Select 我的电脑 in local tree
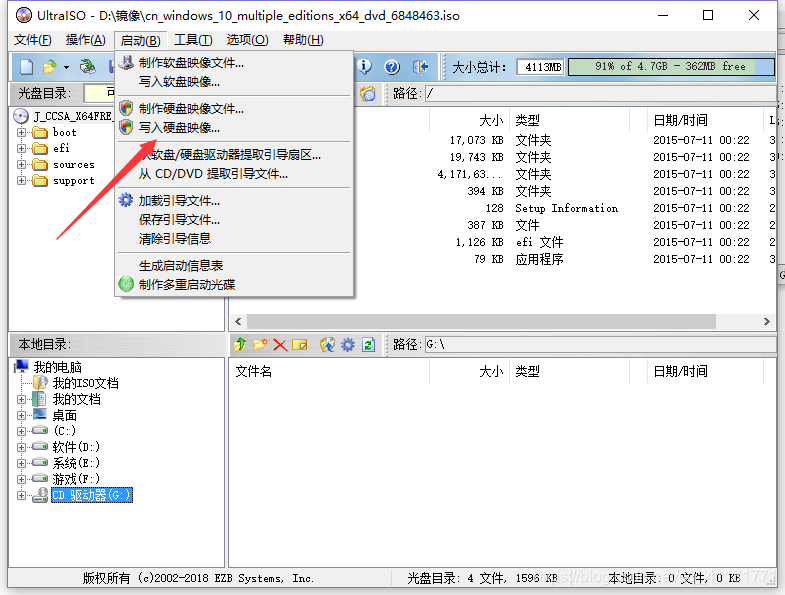The height and width of the screenshot is (595, 785). (x=57, y=367)
